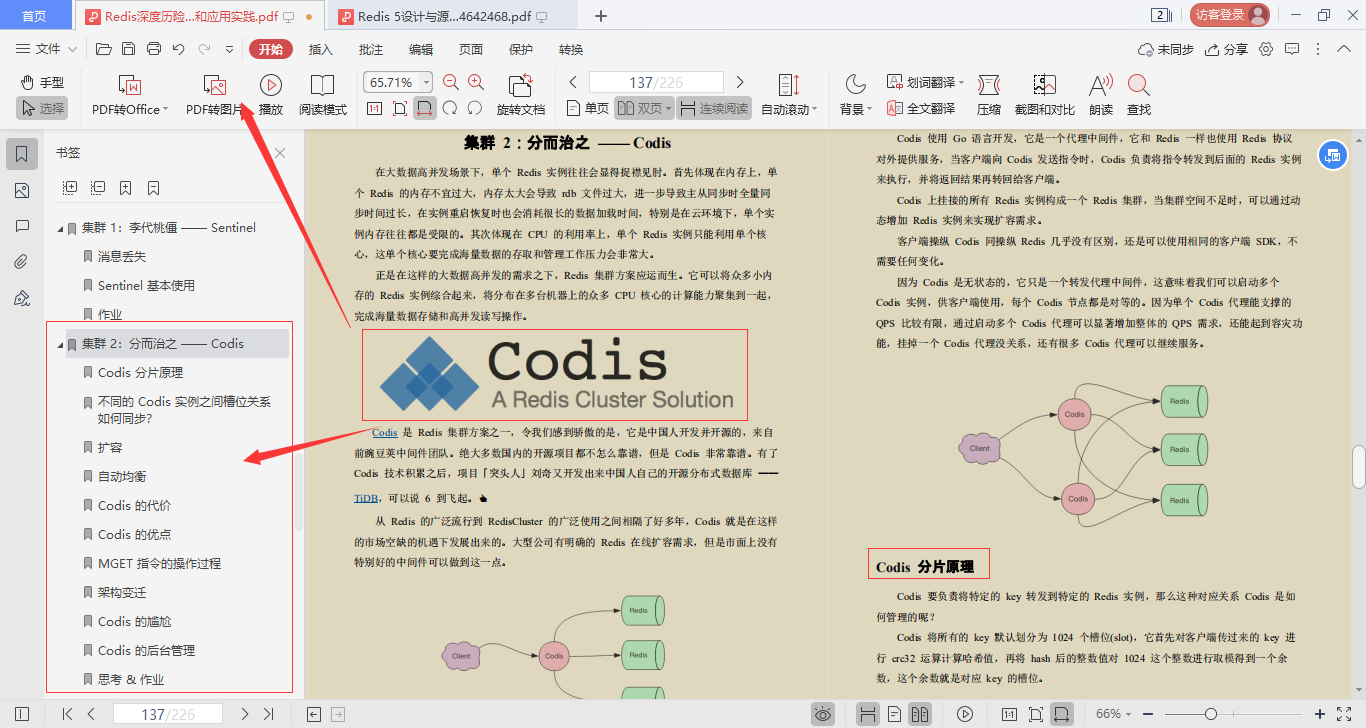Follow the TiDB hyperlink in the document
The width and height of the screenshot is (1366, 728).
pyautogui.click(x=366, y=498)
